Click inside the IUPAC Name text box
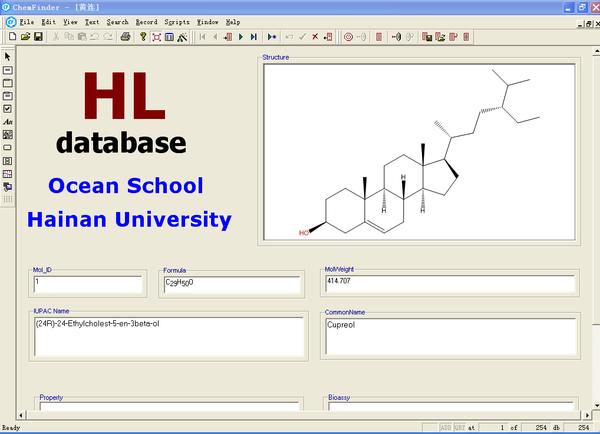This screenshot has width=600, height=434. 169,337
